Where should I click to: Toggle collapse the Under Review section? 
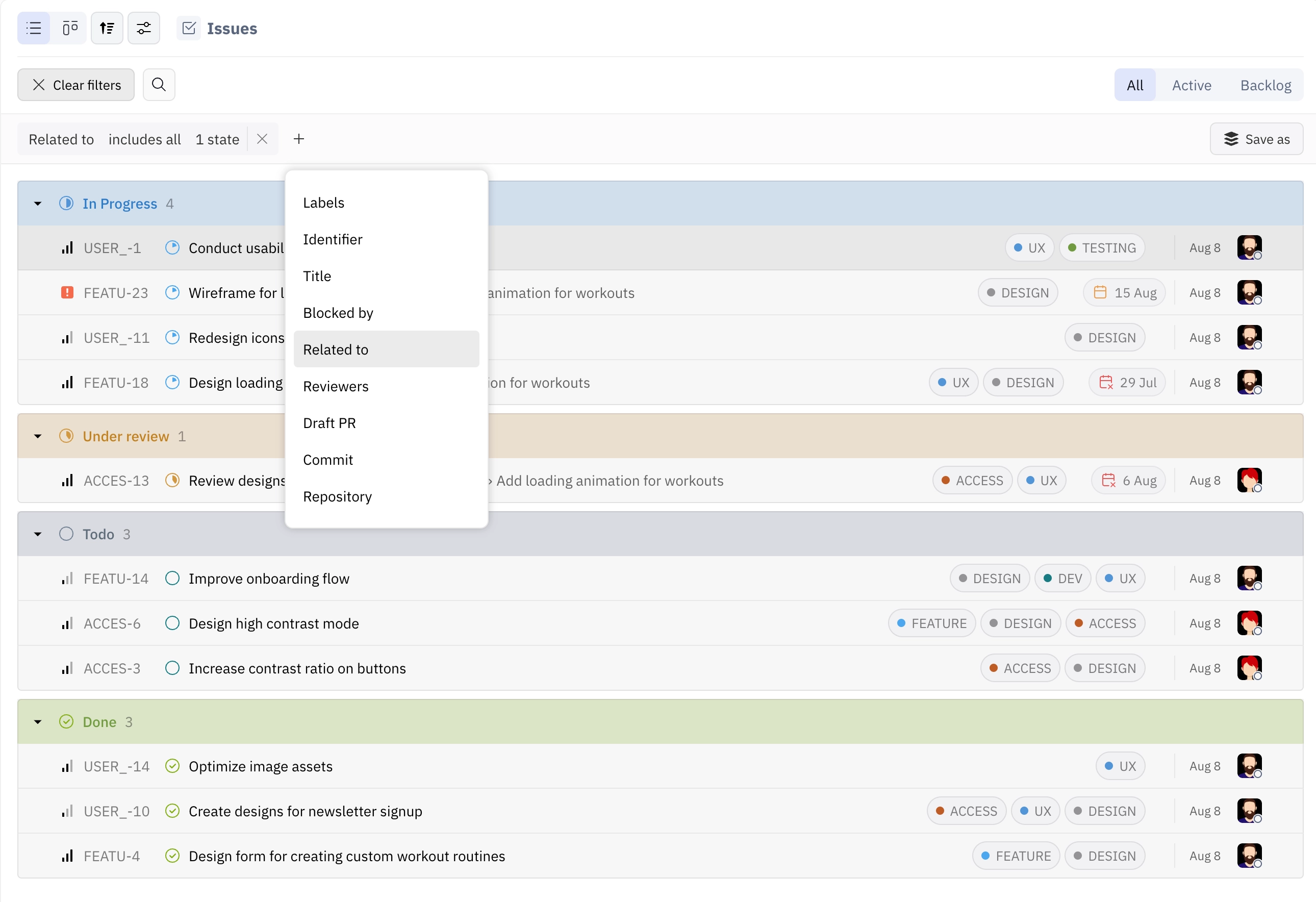pos(37,436)
